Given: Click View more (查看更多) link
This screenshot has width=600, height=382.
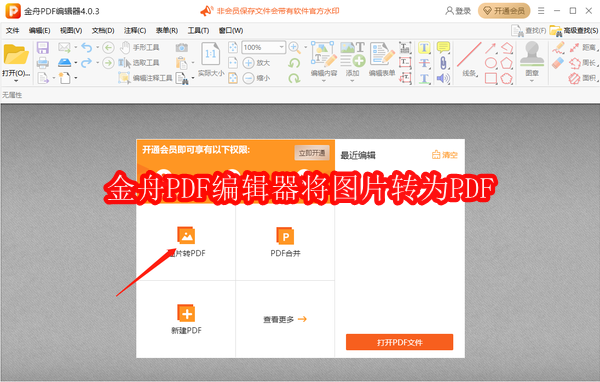Looking at the screenshot, I should 285,319.
